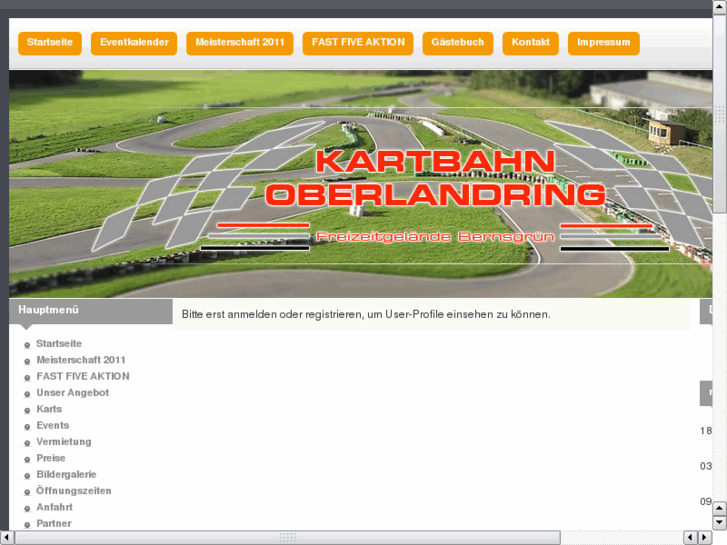This screenshot has width=727, height=545.
Task: Click the 'Bitte erst anmelden oder registrieren' message
Action: point(366,314)
